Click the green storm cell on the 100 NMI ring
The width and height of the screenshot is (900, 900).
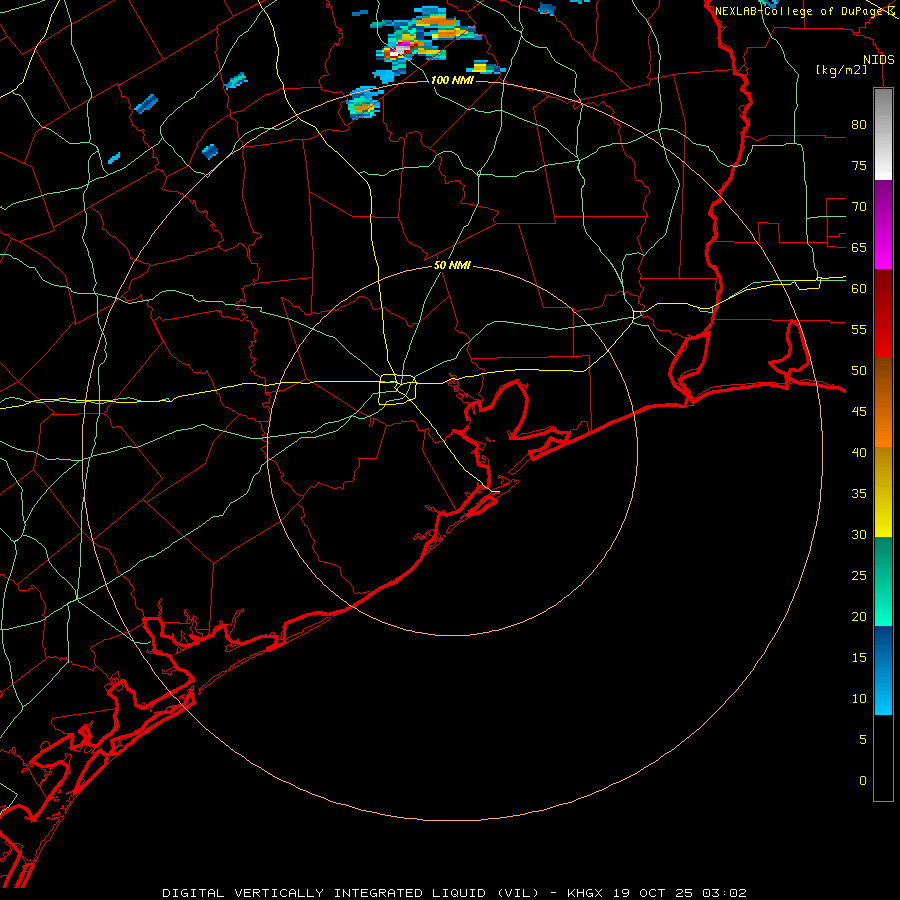click(362, 104)
